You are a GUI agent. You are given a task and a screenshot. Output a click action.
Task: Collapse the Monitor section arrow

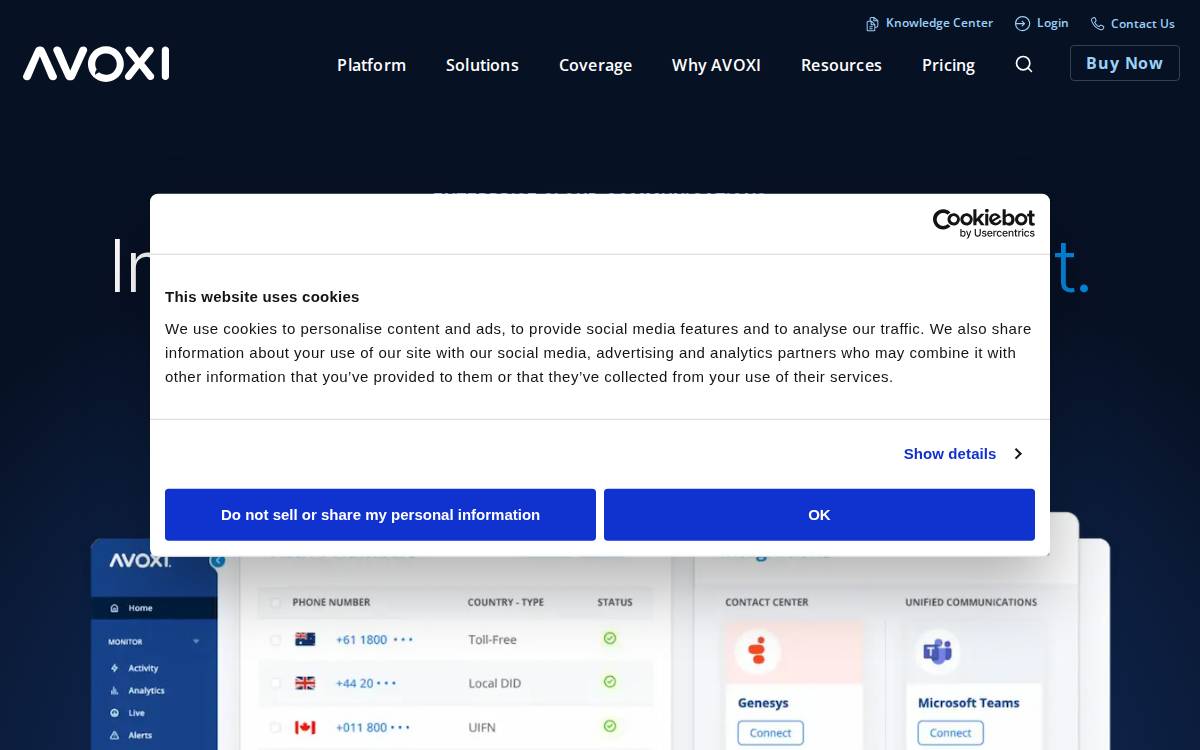pyautogui.click(x=196, y=641)
